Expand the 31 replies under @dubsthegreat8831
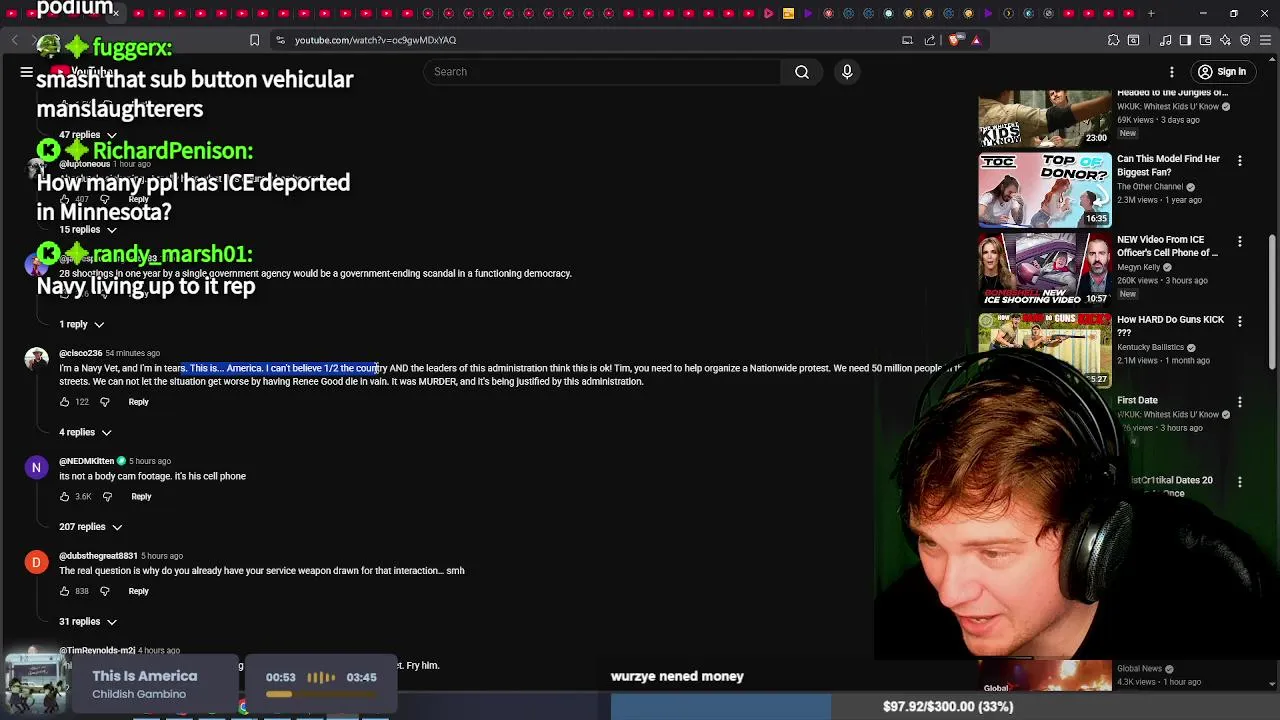Viewport: 1280px width, 720px height. coord(88,622)
